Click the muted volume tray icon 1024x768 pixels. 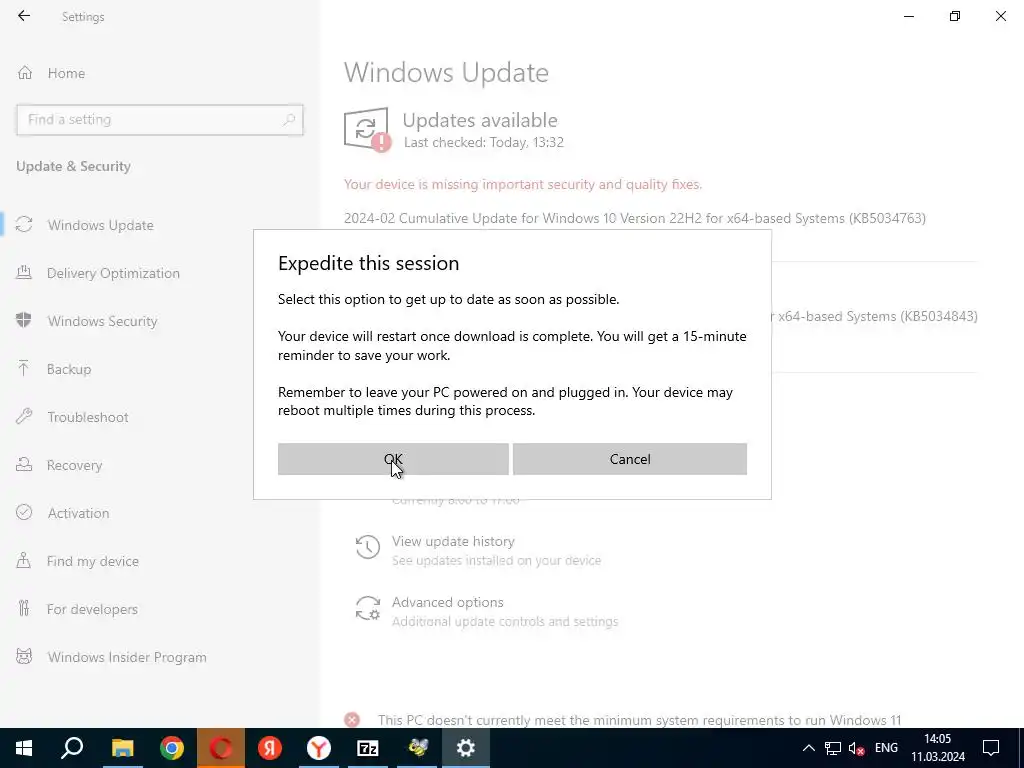(x=856, y=748)
